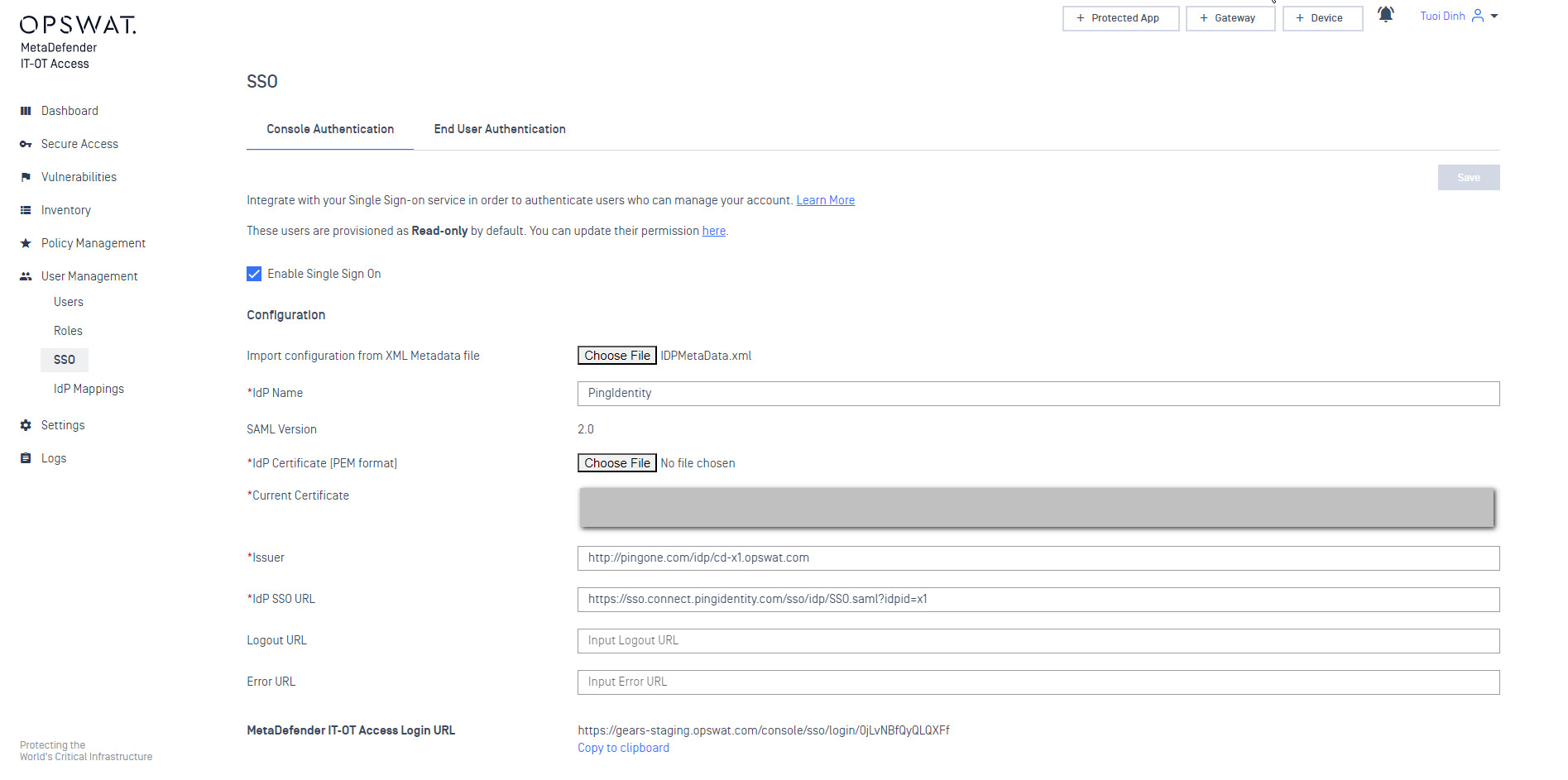
Task: Focus the Issuer input field
Action: 1038,558
